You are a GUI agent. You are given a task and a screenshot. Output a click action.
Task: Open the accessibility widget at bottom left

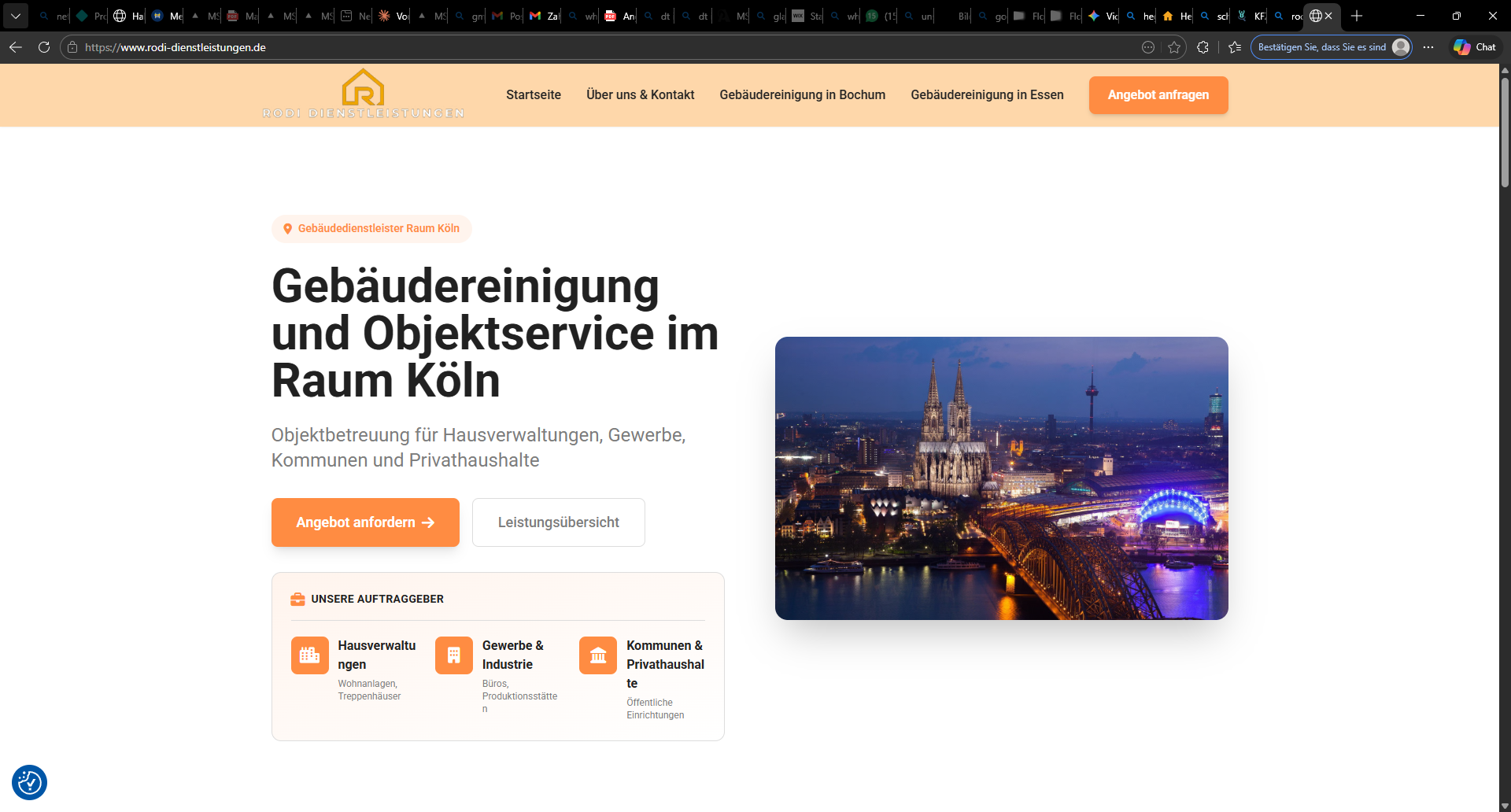(x=29, y=782)
